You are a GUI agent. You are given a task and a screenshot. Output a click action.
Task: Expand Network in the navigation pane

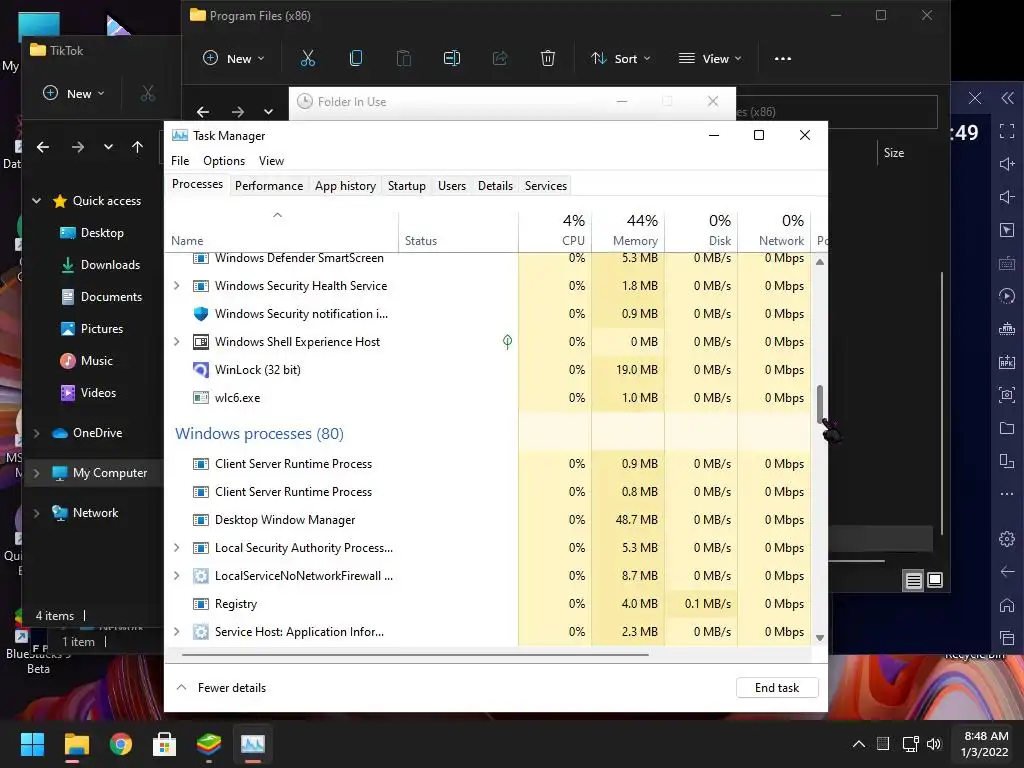point(37,513)
